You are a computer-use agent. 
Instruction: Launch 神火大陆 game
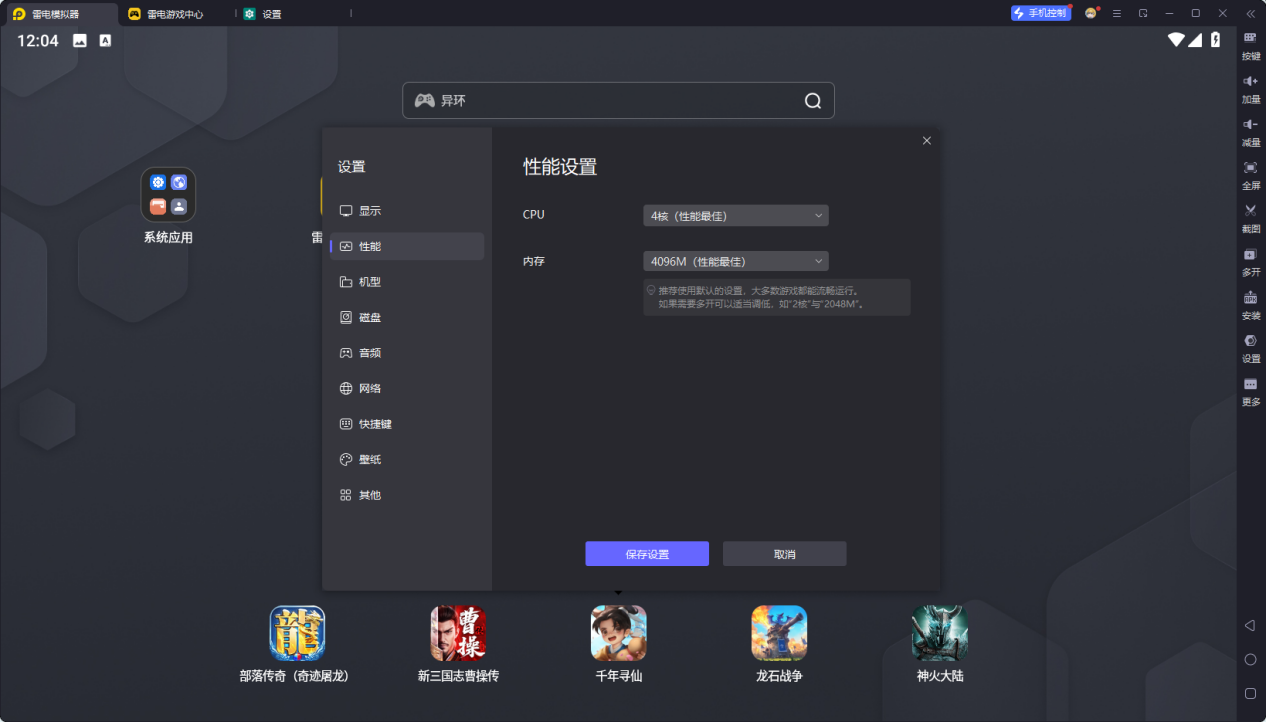(940, 645)
